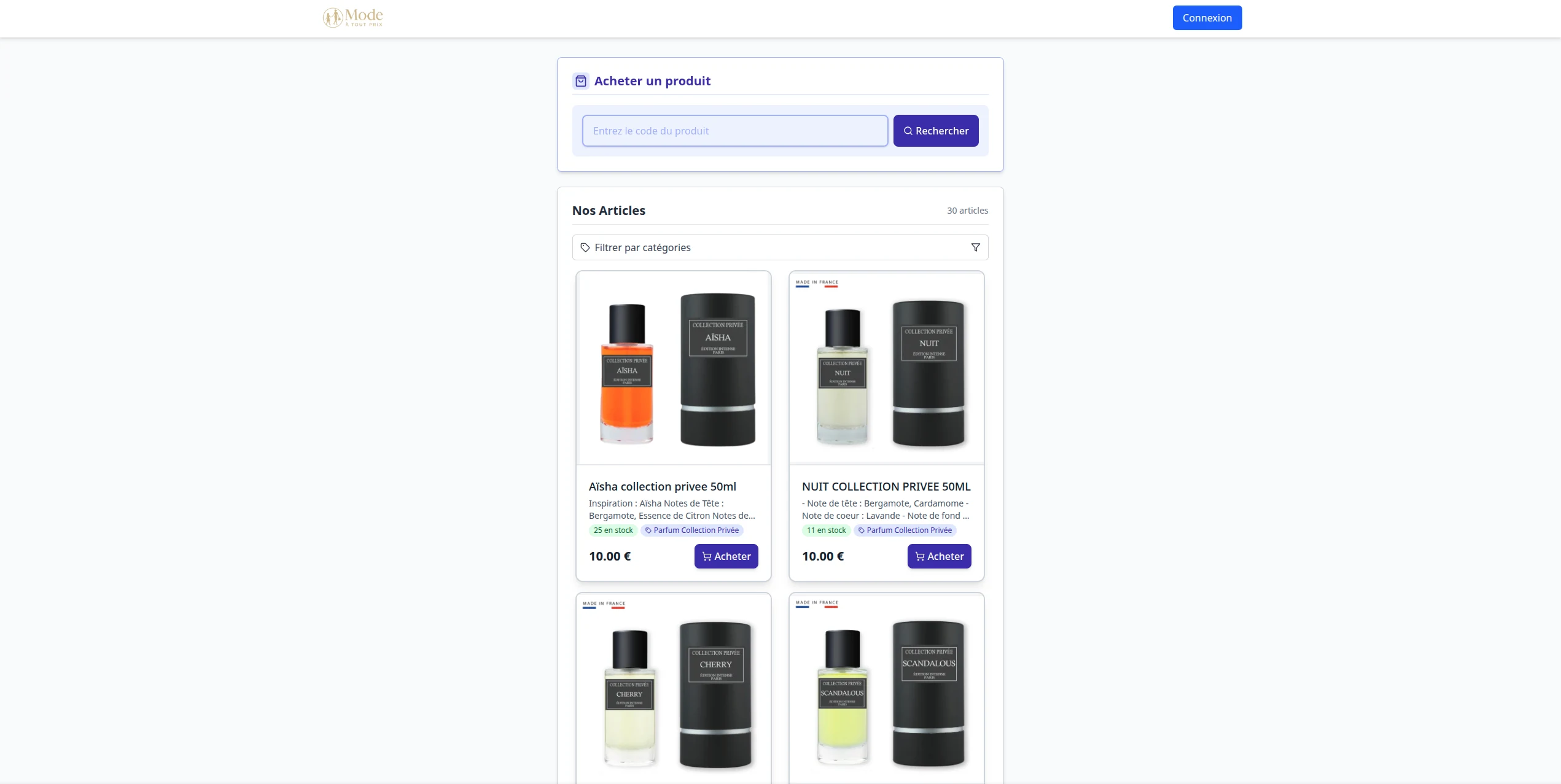Click the shopping bag icon beside Acheter un produit
Screen dimensions: 1561x784
click(x=581, y=81)
